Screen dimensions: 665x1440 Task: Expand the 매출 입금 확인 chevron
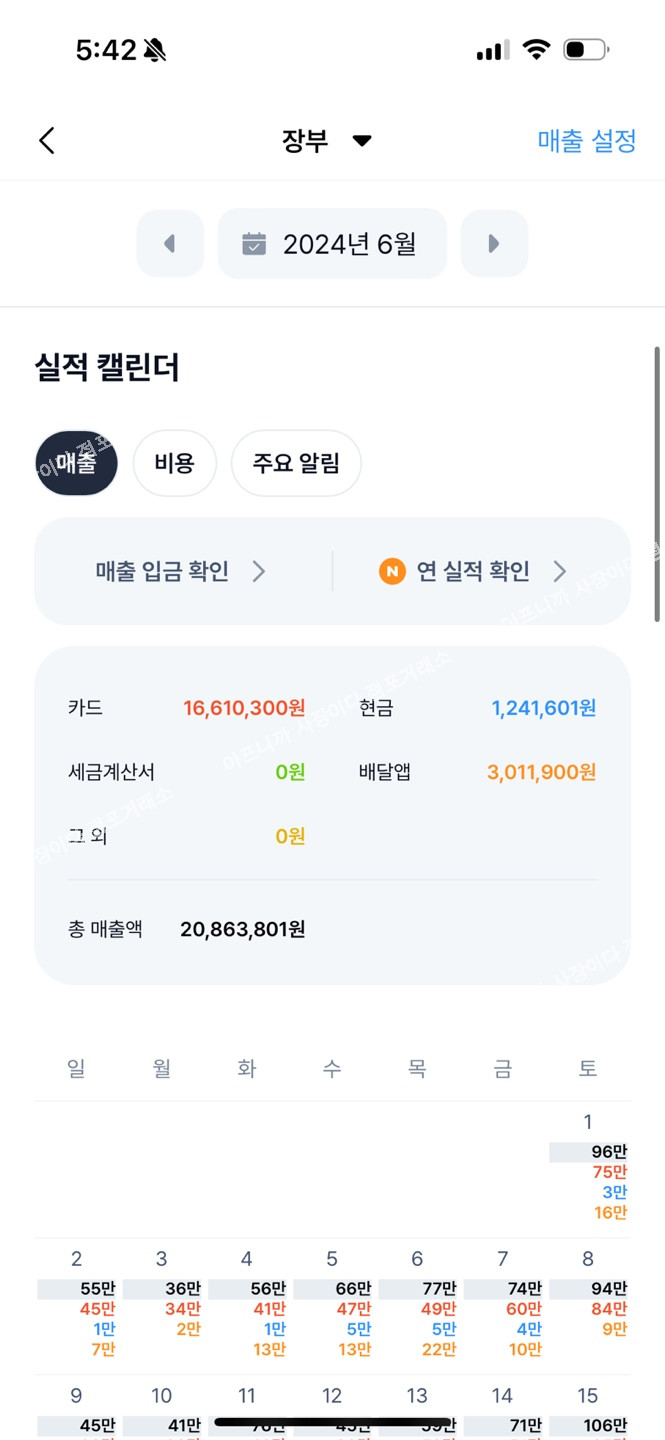point(259,571)
